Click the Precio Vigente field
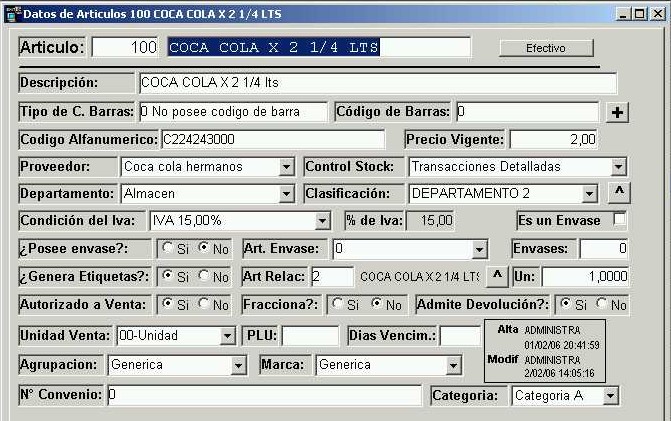The image size is (671, 421). coord(554,140)
